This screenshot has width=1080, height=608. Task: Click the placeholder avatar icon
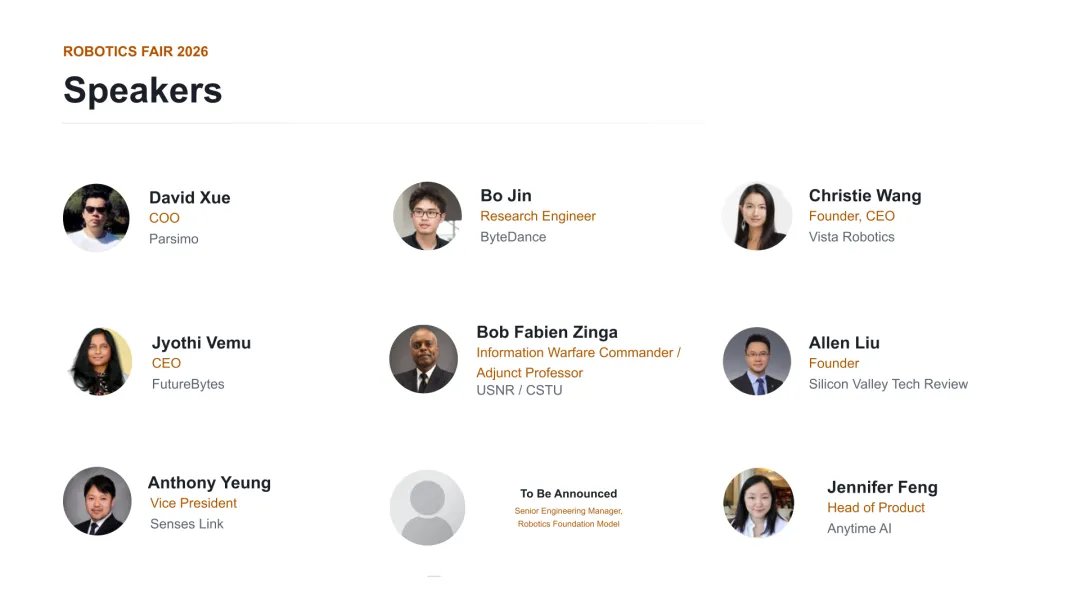point(428,507)
